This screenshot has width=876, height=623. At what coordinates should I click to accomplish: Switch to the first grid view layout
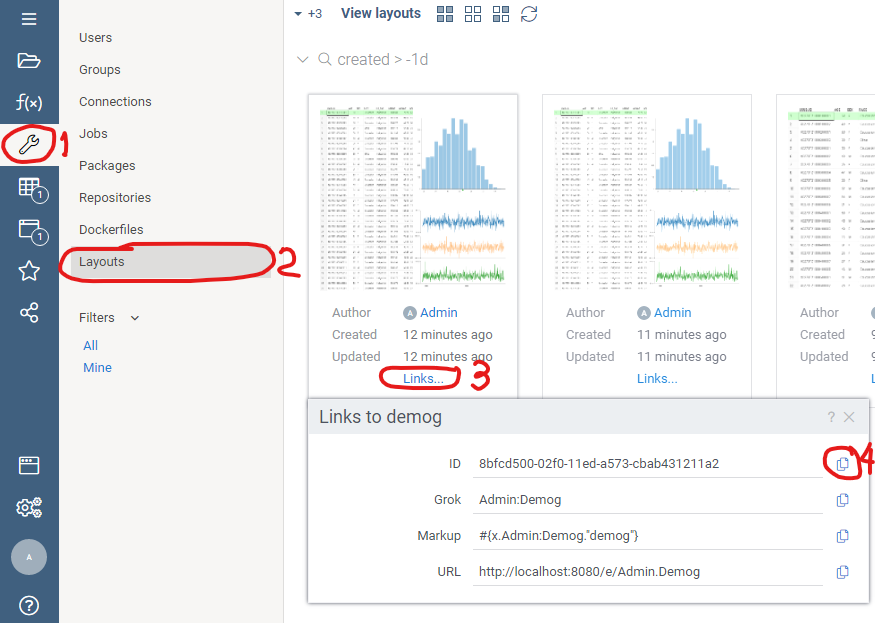pyautogui.click(x=444, y=14)
